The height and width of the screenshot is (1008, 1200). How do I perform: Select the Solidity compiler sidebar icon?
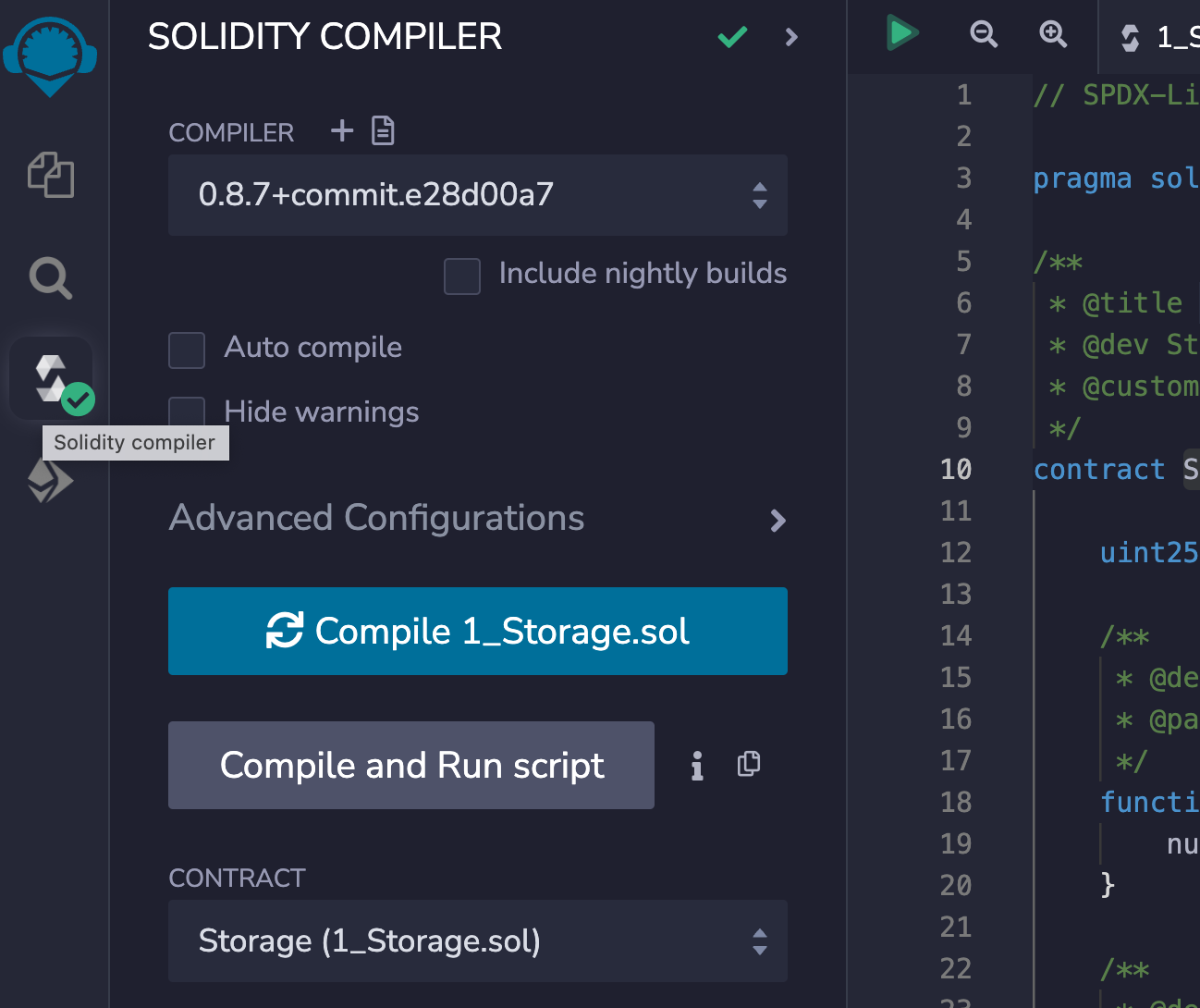coord(52,378)
